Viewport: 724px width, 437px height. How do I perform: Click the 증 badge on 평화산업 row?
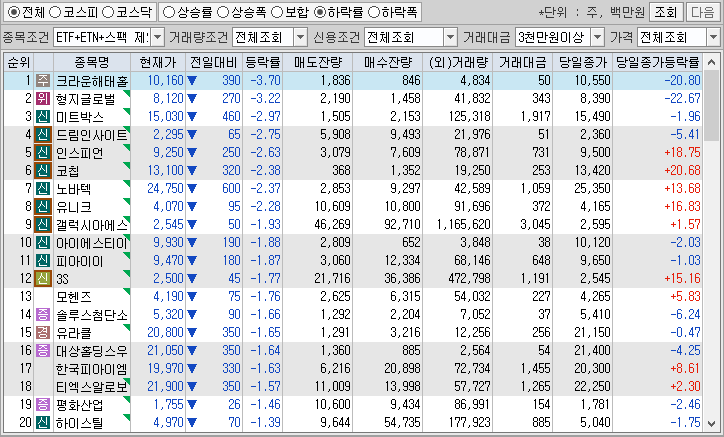click(x=43, y=405)
